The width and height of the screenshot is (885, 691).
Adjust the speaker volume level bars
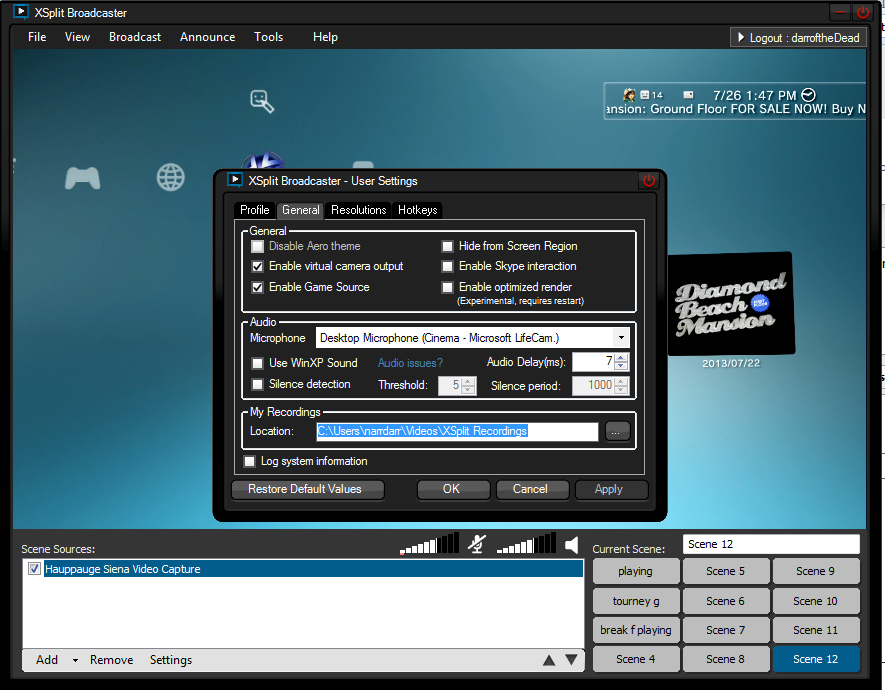[x=526, y=544]
